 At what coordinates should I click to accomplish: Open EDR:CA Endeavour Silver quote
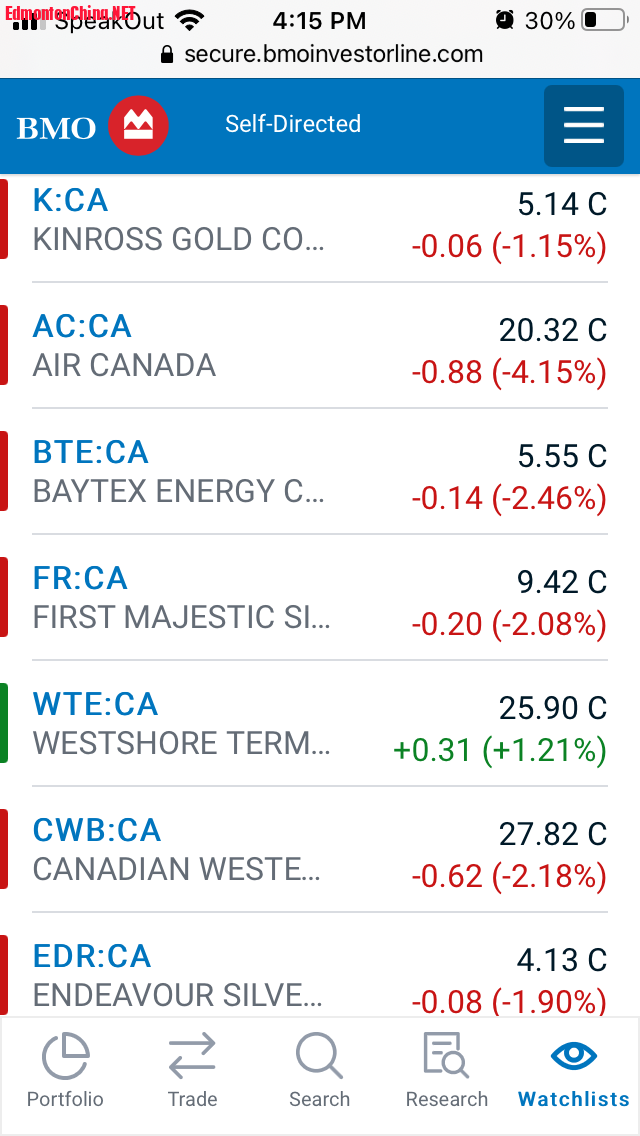(92, 956)
